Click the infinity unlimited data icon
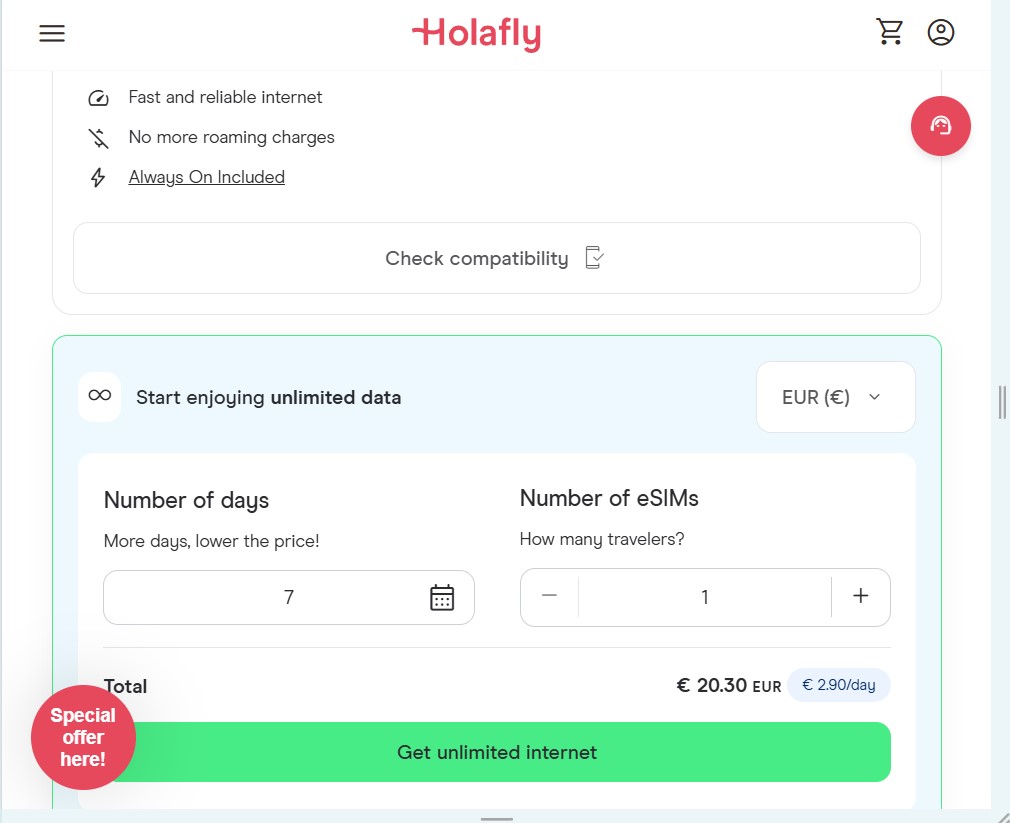This screenshot has width=1010, height=823. point(99,396)
